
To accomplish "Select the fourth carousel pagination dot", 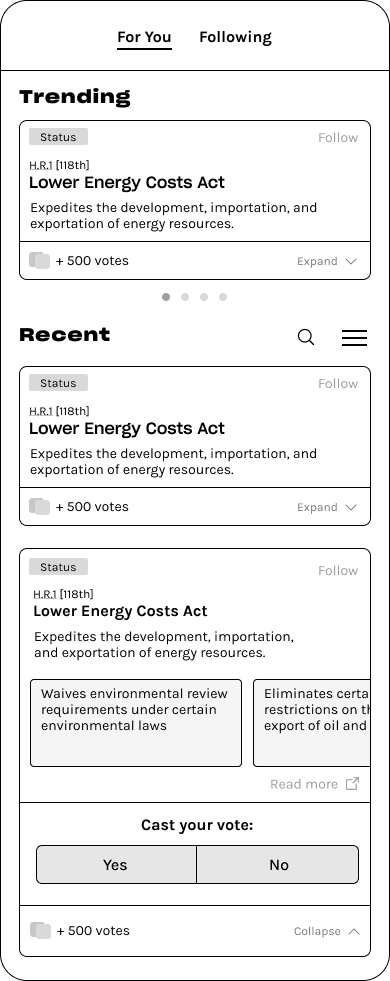I will 223,297.
